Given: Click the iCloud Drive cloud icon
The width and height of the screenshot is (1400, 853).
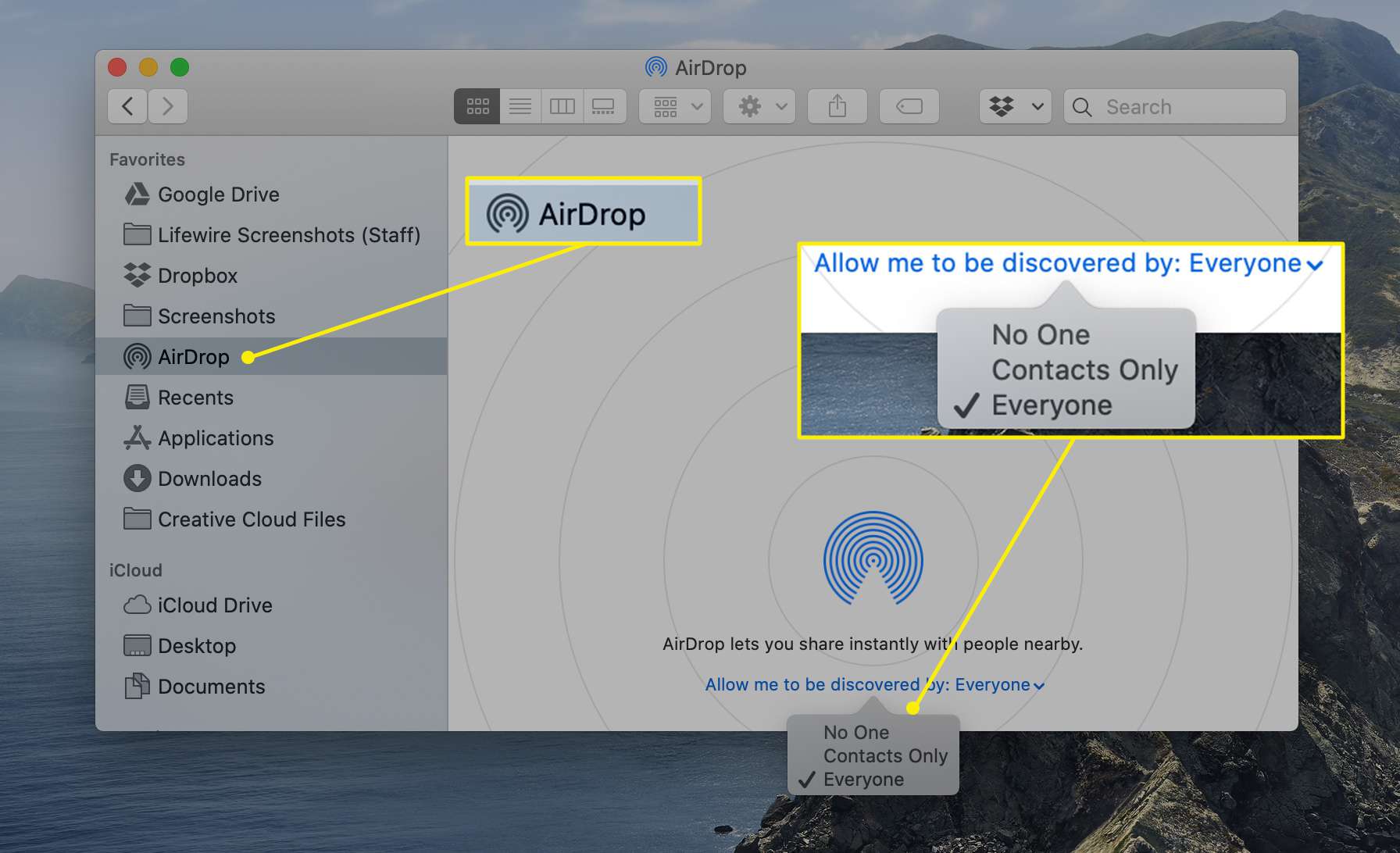Looking at the screenshot, I should tap(137, 605).
